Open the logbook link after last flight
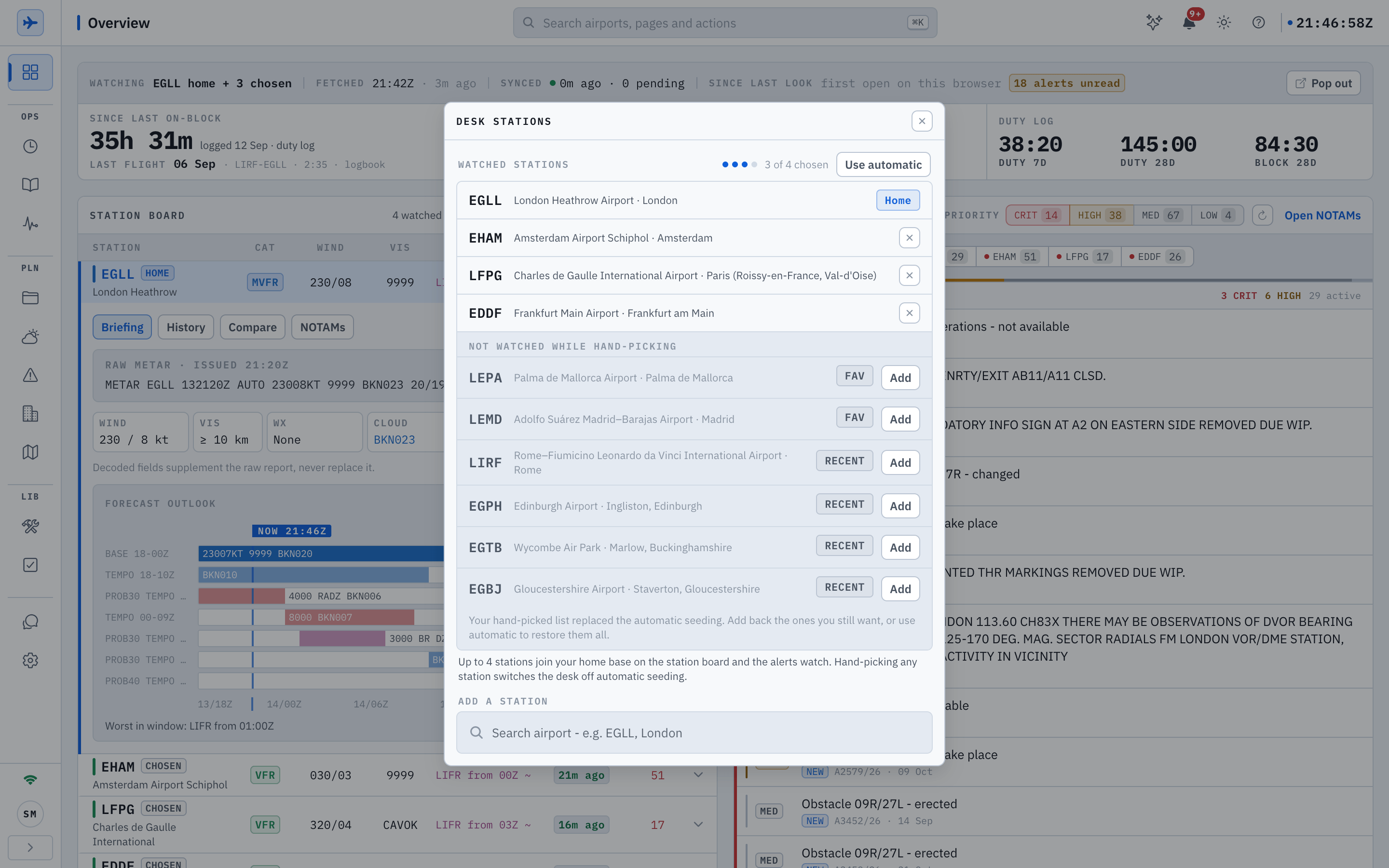1389x868 pixels. click(x=365, y=165)
